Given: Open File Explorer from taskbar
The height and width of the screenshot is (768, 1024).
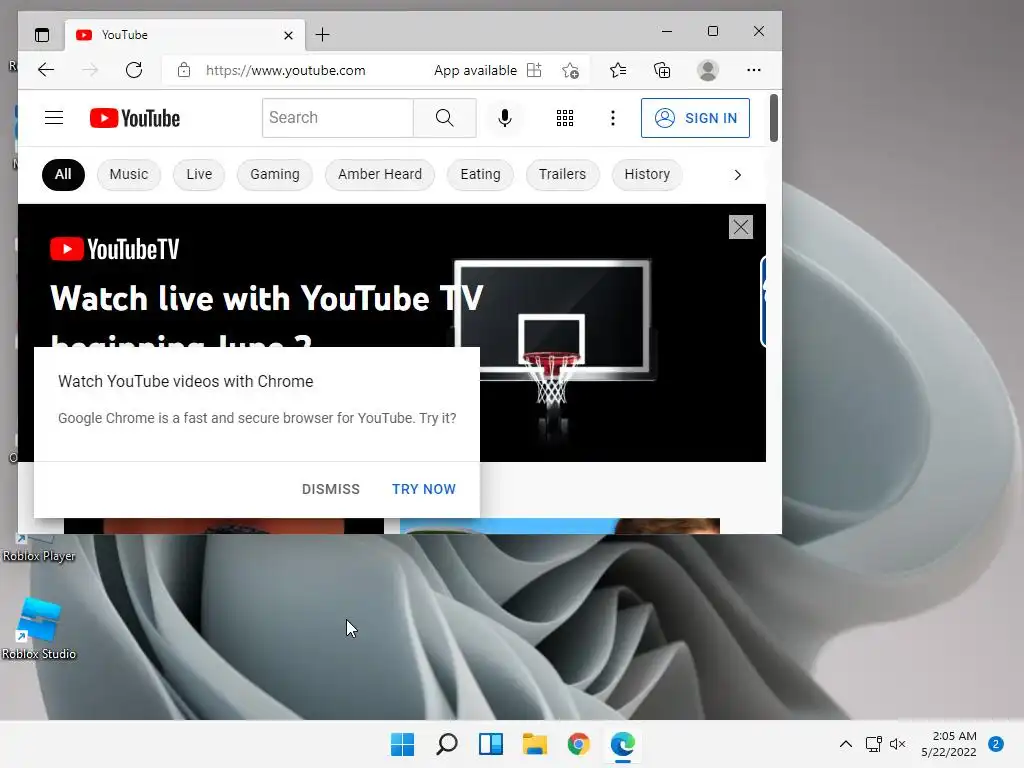Looking at the screenshot, I should (534, 744).
